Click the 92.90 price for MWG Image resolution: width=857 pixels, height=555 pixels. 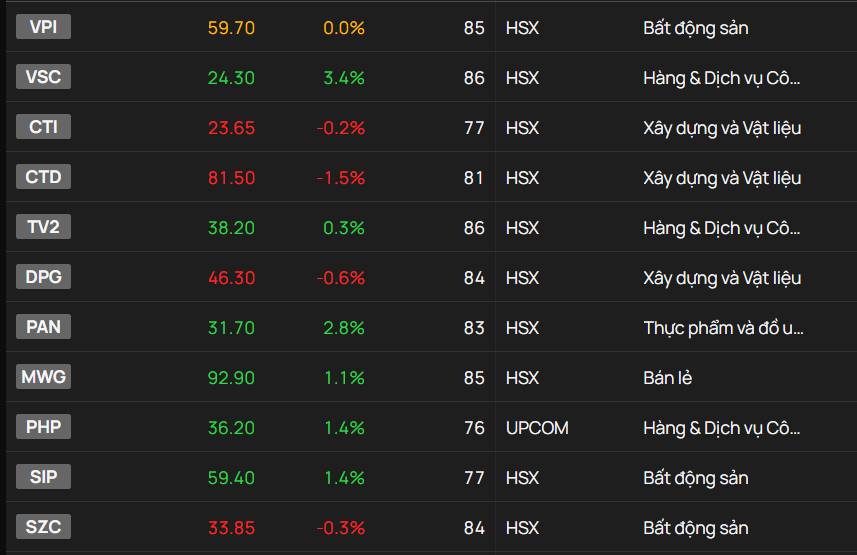(231, 378)
